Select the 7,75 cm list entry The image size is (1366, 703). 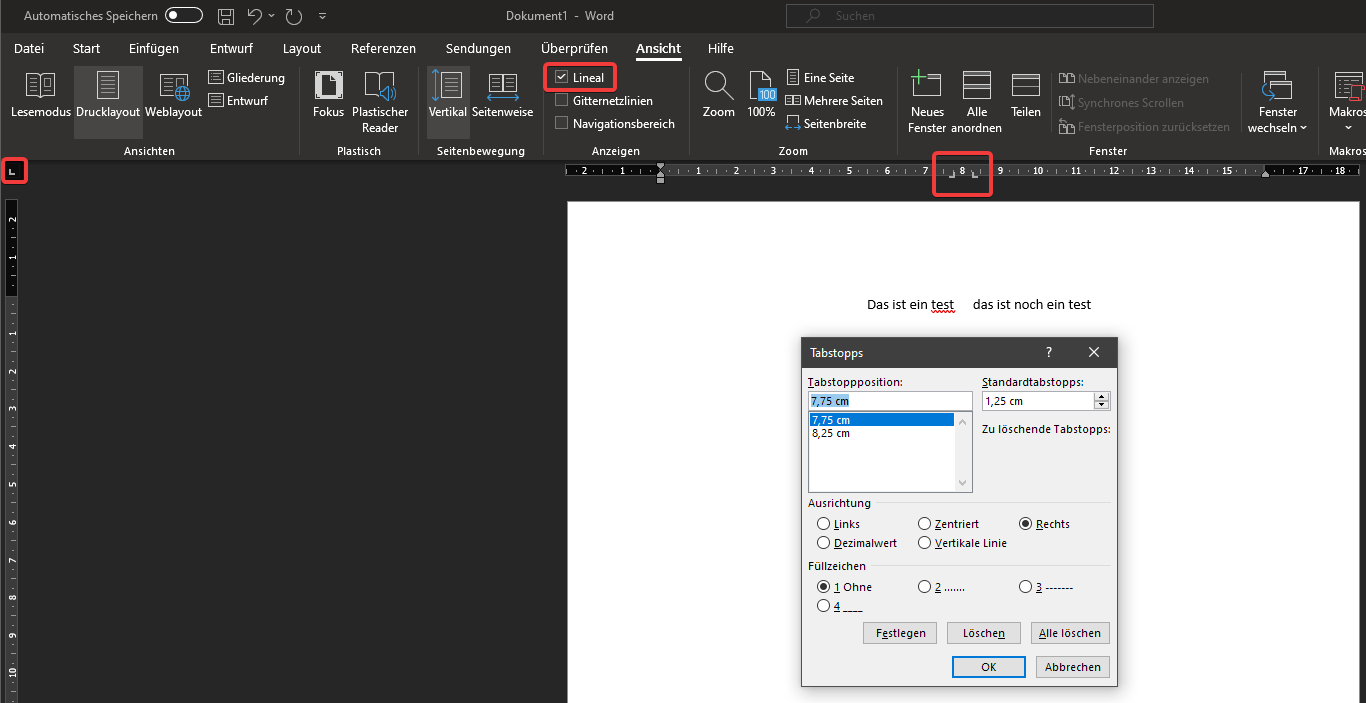pyautogui.click(x=881, y=420)
